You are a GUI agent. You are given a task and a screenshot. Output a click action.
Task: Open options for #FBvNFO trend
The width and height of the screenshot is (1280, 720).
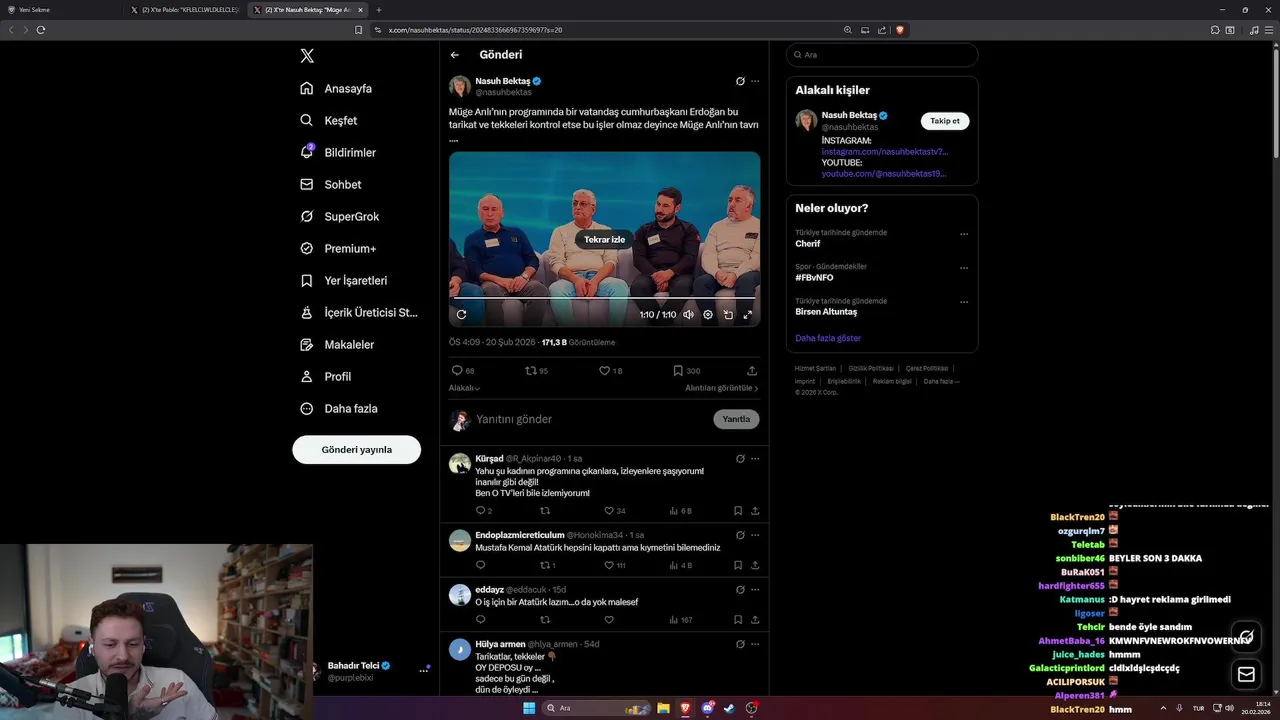pos(964,268)
